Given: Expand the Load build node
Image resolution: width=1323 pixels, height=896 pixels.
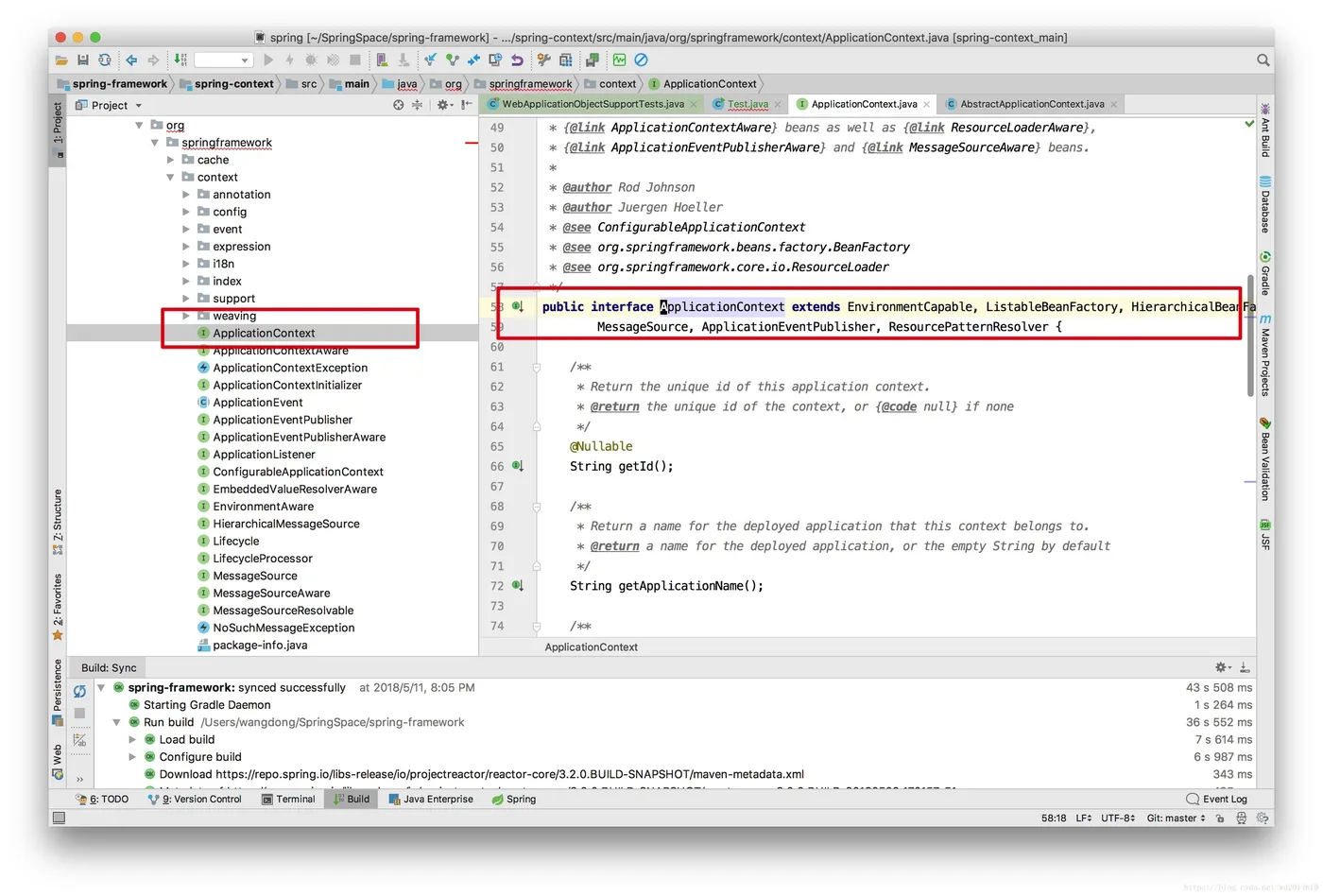Looking at the screenshot, I should click(132, 740).
